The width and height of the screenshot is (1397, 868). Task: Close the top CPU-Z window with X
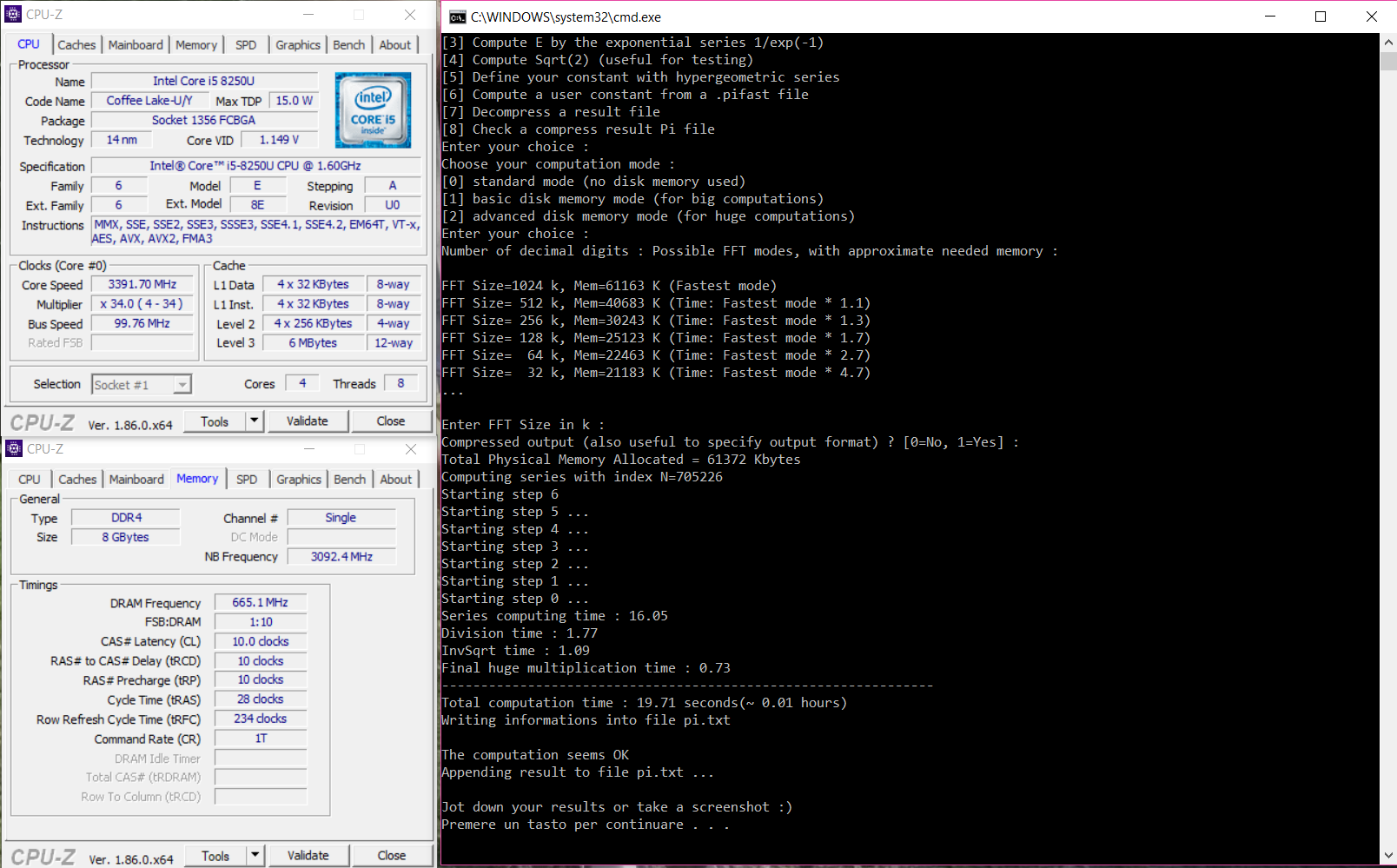tap(410, 15)
